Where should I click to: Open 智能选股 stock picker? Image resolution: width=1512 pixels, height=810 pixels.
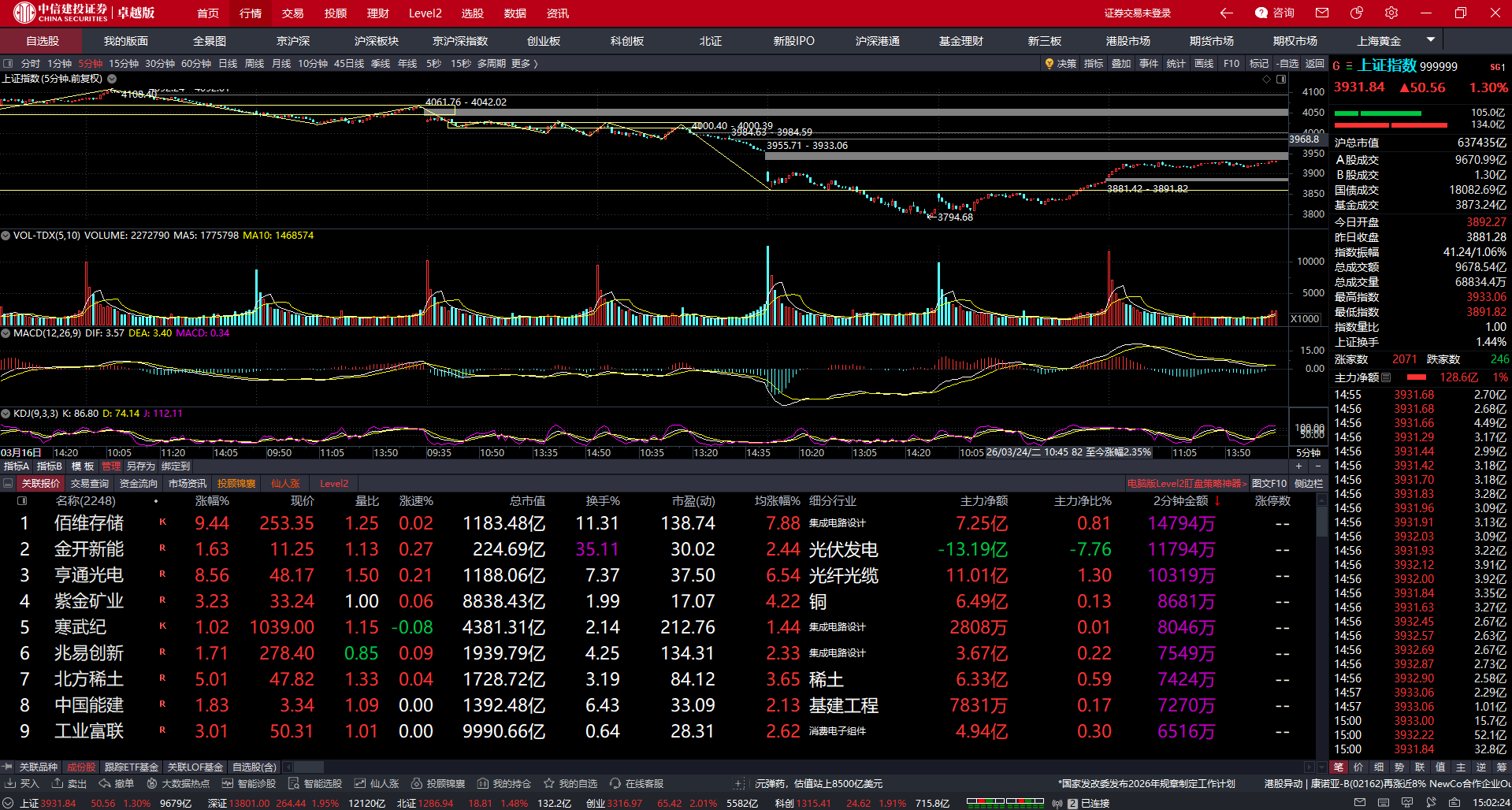coord(315,784)
